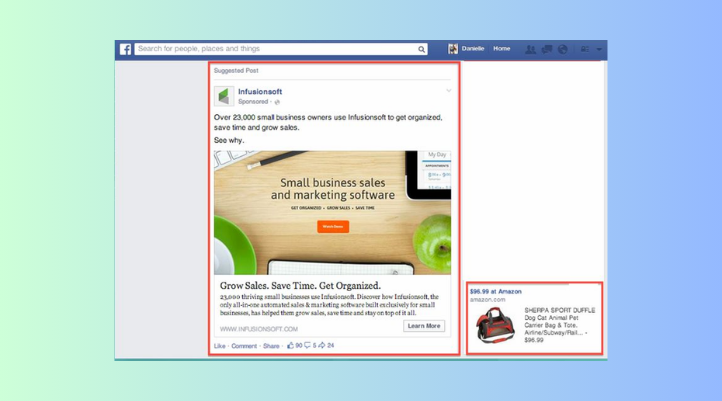The width and height of the screenshot is (722, 401).
Task: Click the shares count arrow icon
Action: pos(322,345)
